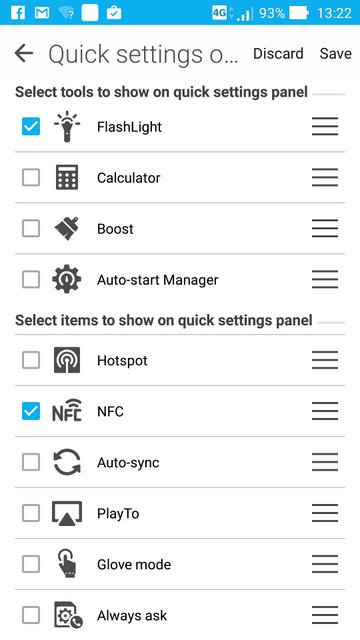Save the quick settings options
The width and height of the screenshot is (360, 640).
(336, 53)
